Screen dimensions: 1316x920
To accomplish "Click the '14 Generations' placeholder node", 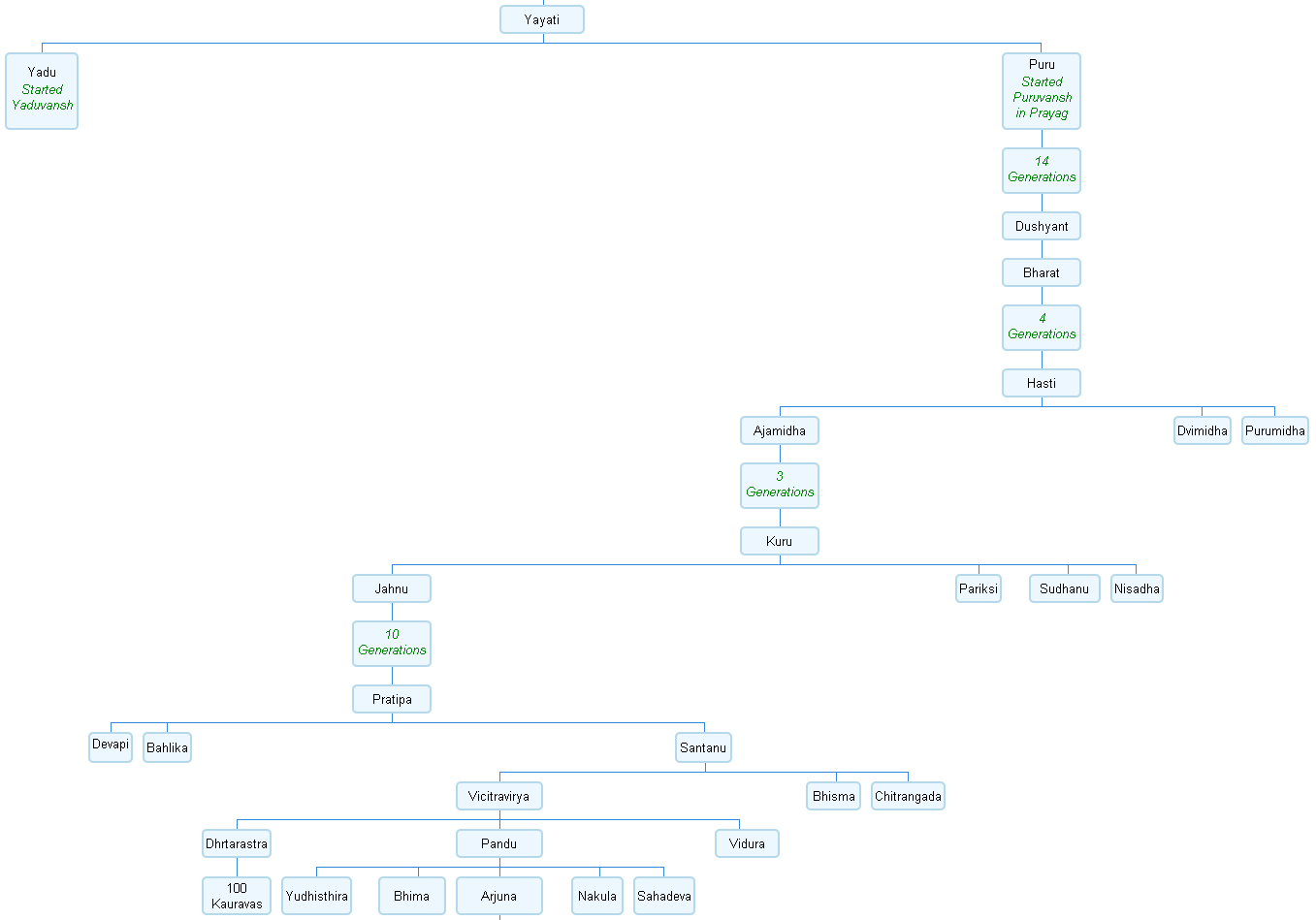I will tap(1041, 170).
